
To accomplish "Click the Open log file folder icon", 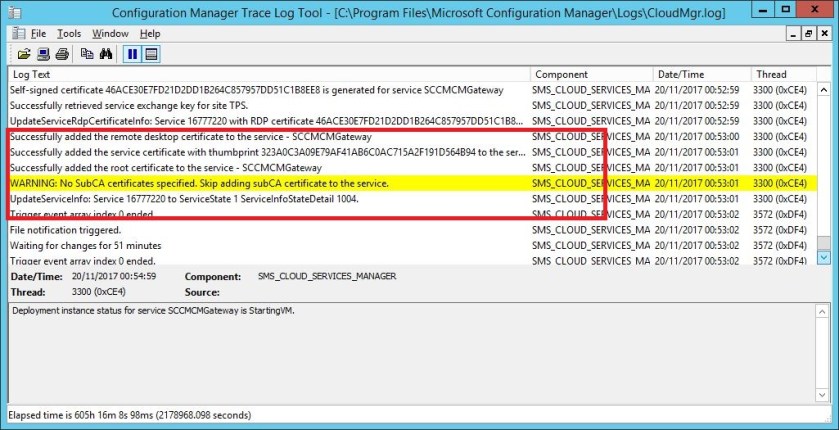I will [x=24, y=54].
